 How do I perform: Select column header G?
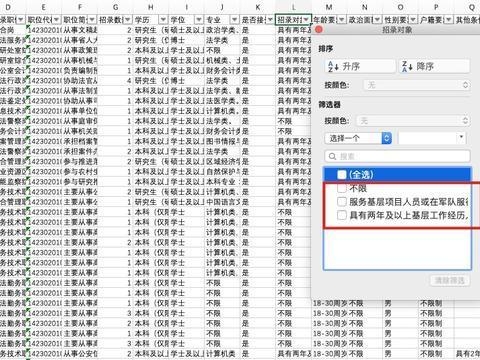pyautogui.click(x=115, y=7)
